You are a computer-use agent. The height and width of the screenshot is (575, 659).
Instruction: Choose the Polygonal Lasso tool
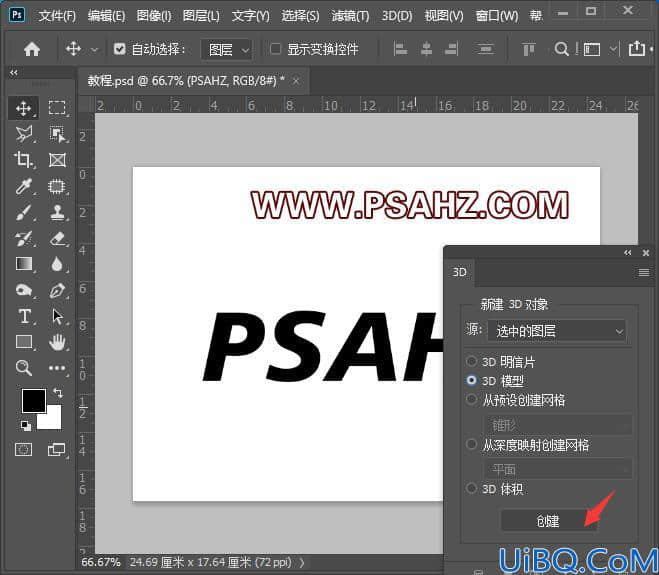(x=24, y=134)
